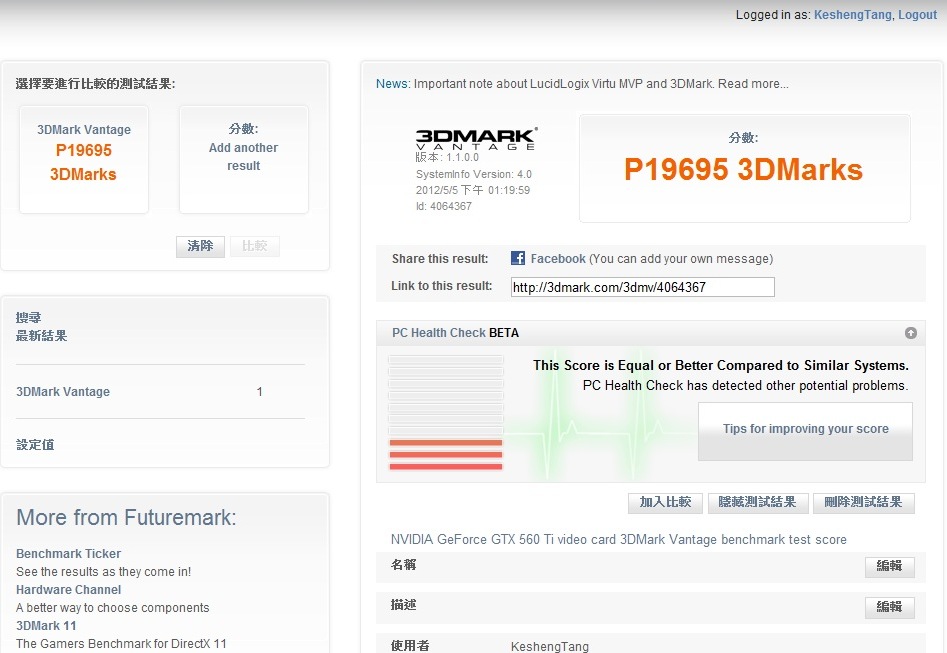Select the P19695 3DMark Vantage result card
Viewport: 947px width, 653px height.
click(84, 159)
